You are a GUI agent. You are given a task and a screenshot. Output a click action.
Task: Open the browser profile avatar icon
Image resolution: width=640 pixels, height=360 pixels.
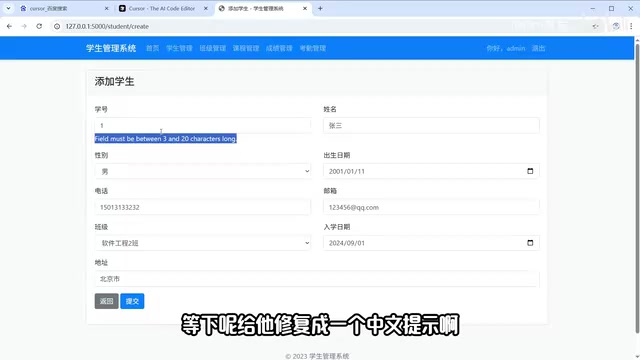pyautogui.click(x=616, y=26)
